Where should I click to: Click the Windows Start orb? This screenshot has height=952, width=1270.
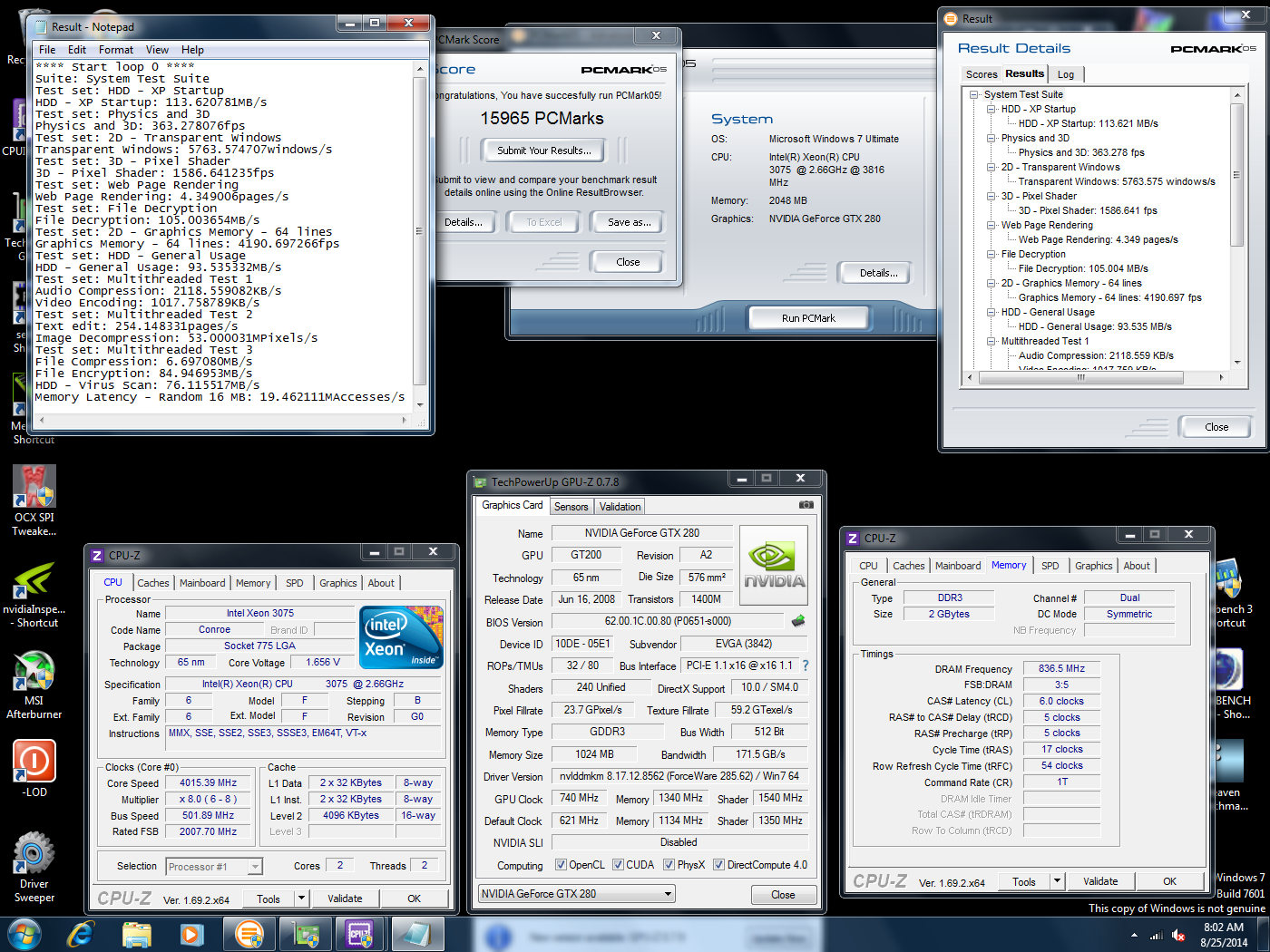[x=24, y=934]
